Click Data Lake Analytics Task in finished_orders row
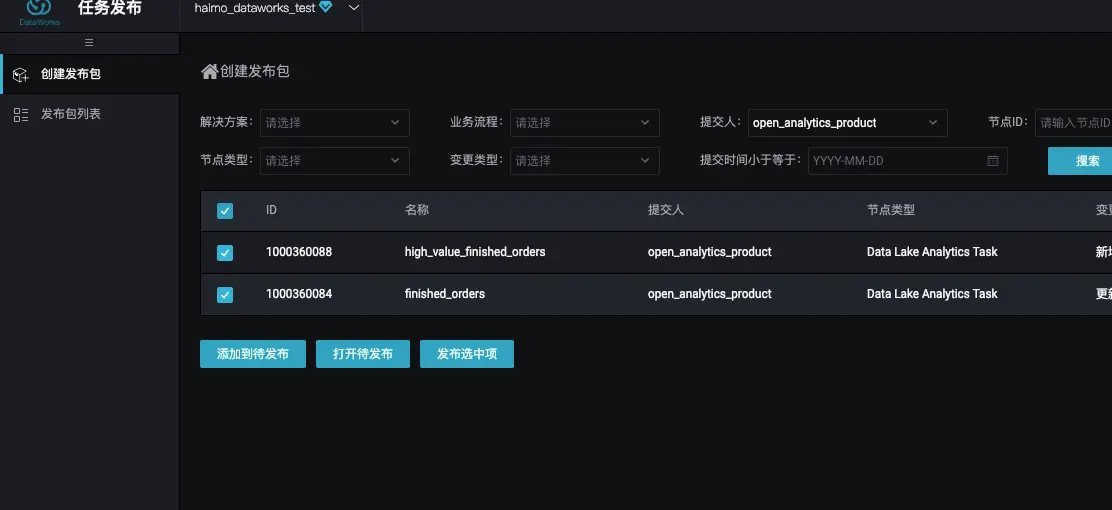 (x=932, y=294)
